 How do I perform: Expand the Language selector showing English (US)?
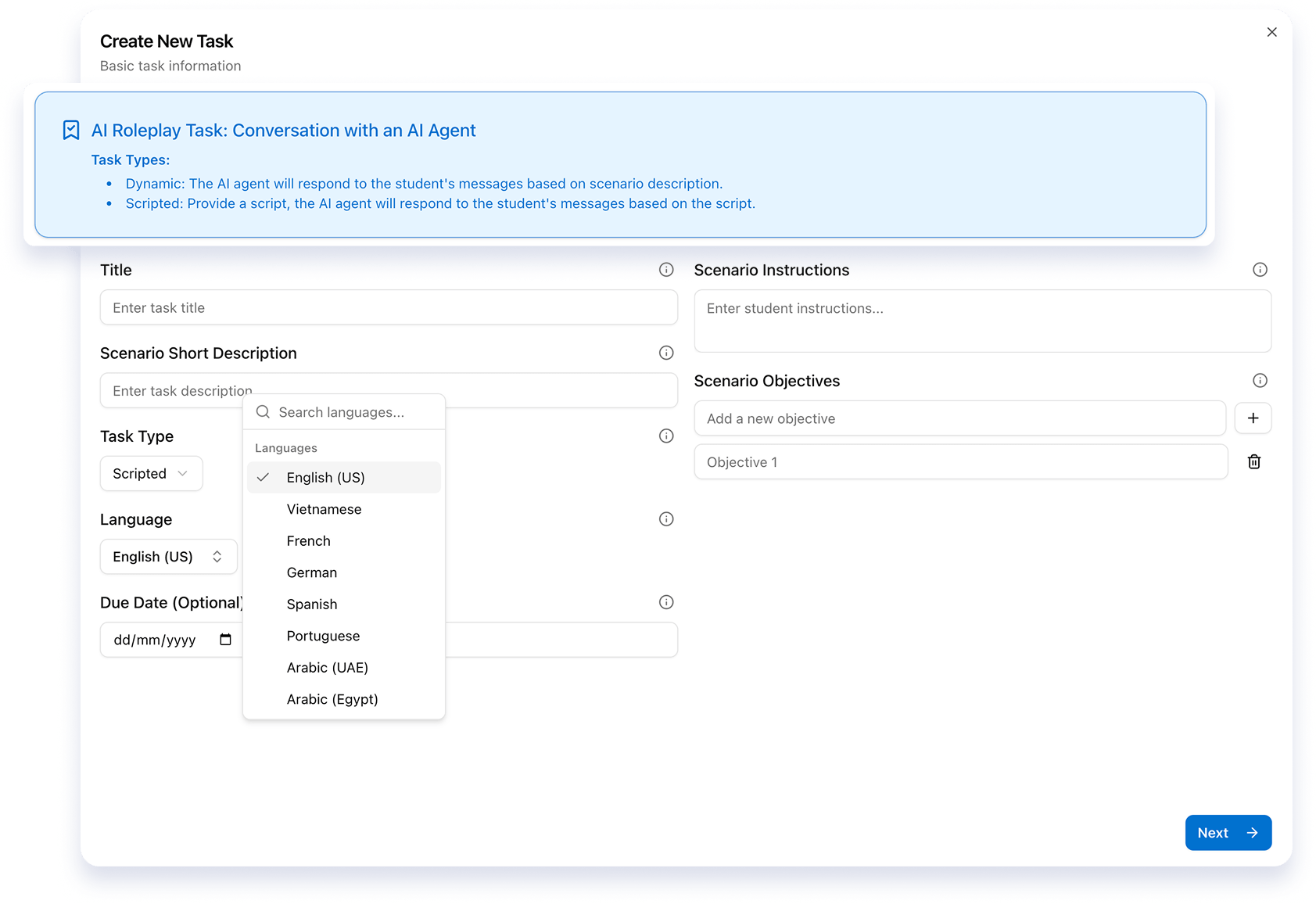(168, 556)
